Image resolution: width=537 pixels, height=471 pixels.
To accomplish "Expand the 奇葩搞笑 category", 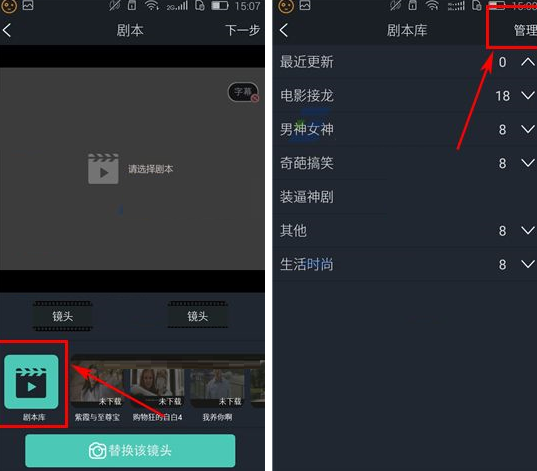I will (x=528, y=163).
